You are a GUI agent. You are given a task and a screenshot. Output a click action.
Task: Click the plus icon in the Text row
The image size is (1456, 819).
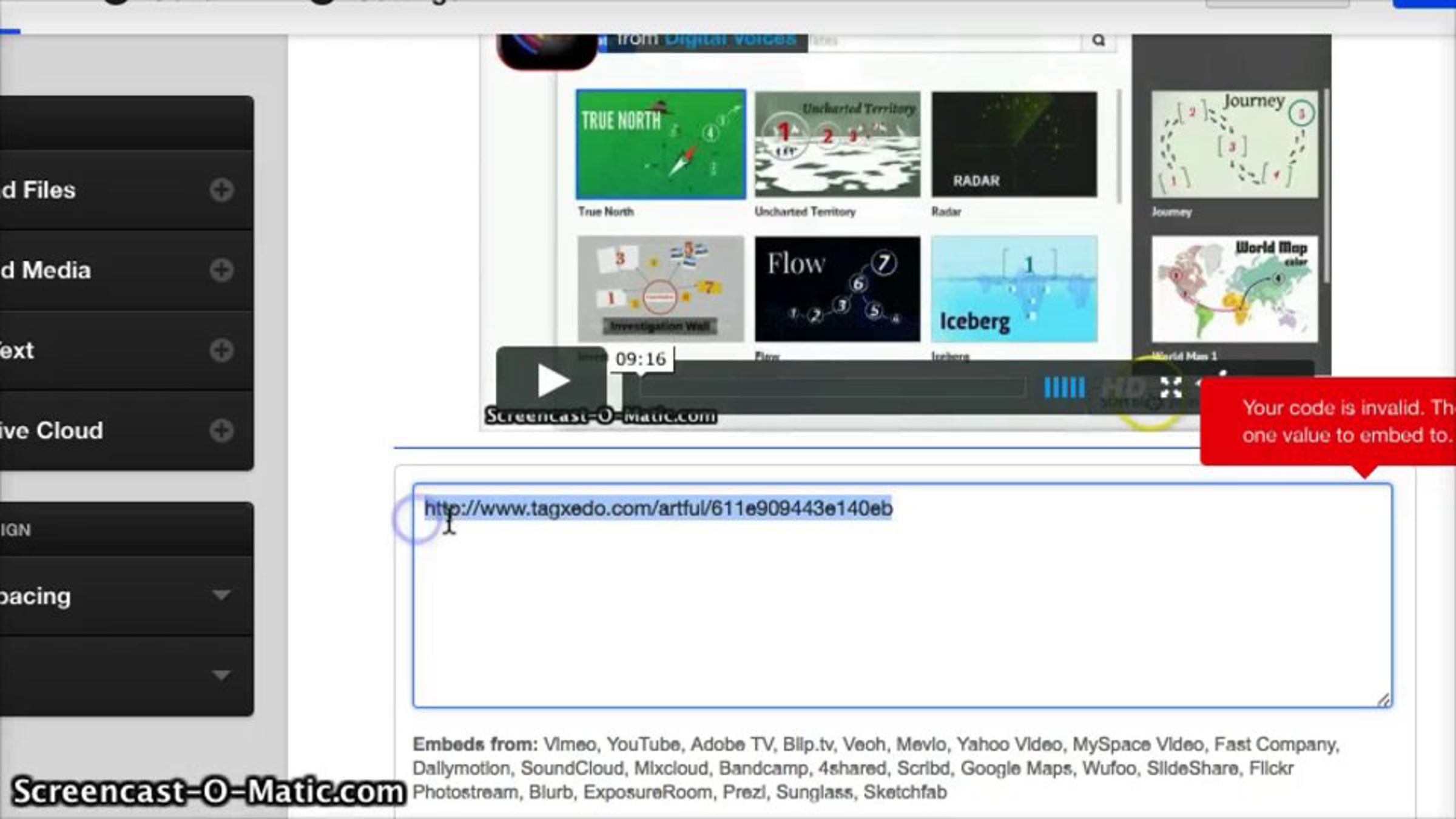click(x=221, y=350)
